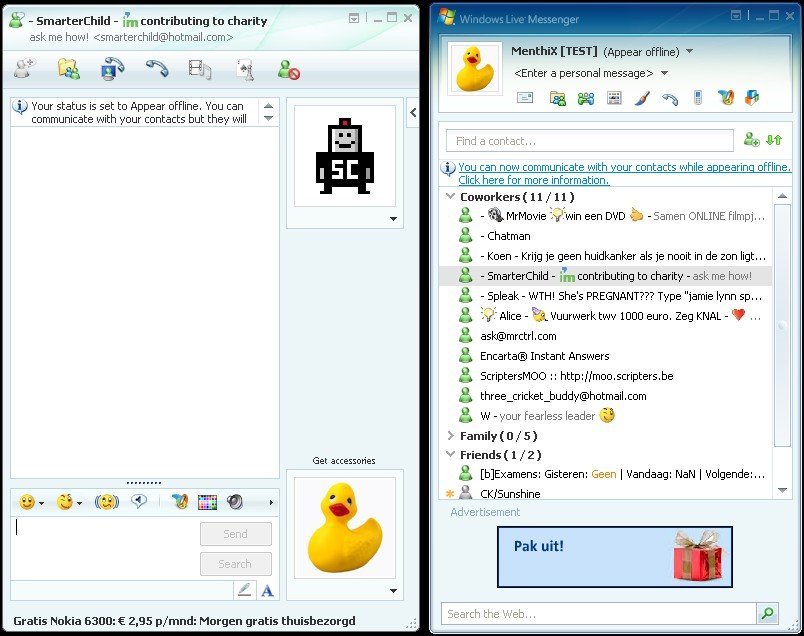Screen dimensions: 804x636
Task: Click SmarterChild's robot display picture
Action: coord(345,156)
